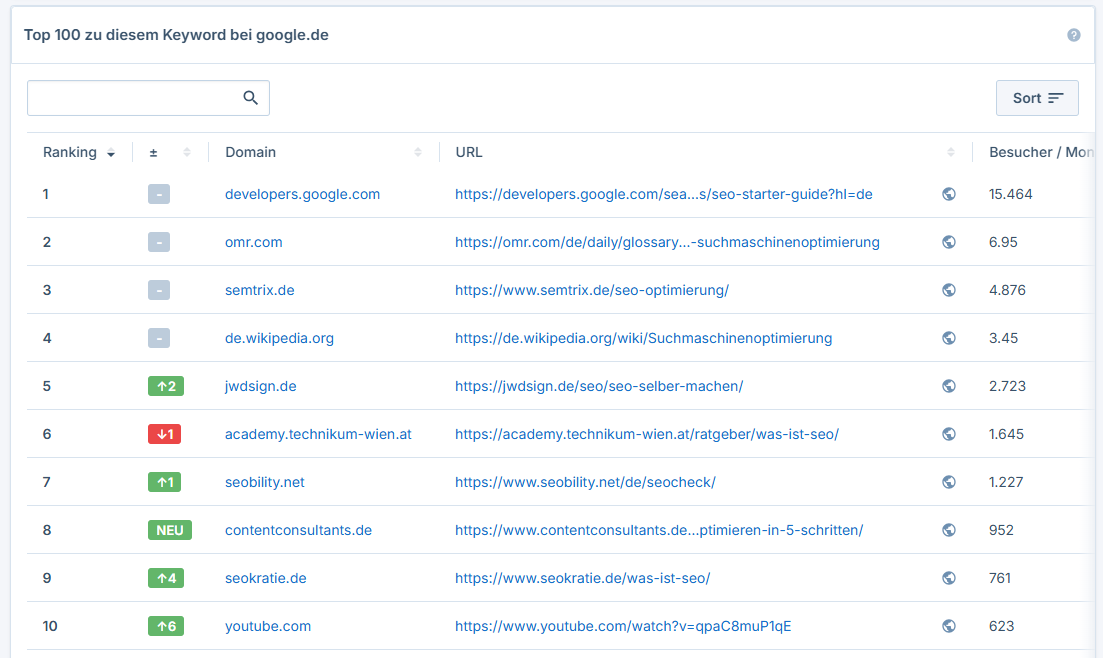Open the seobility.net seocheck URL

585,482
